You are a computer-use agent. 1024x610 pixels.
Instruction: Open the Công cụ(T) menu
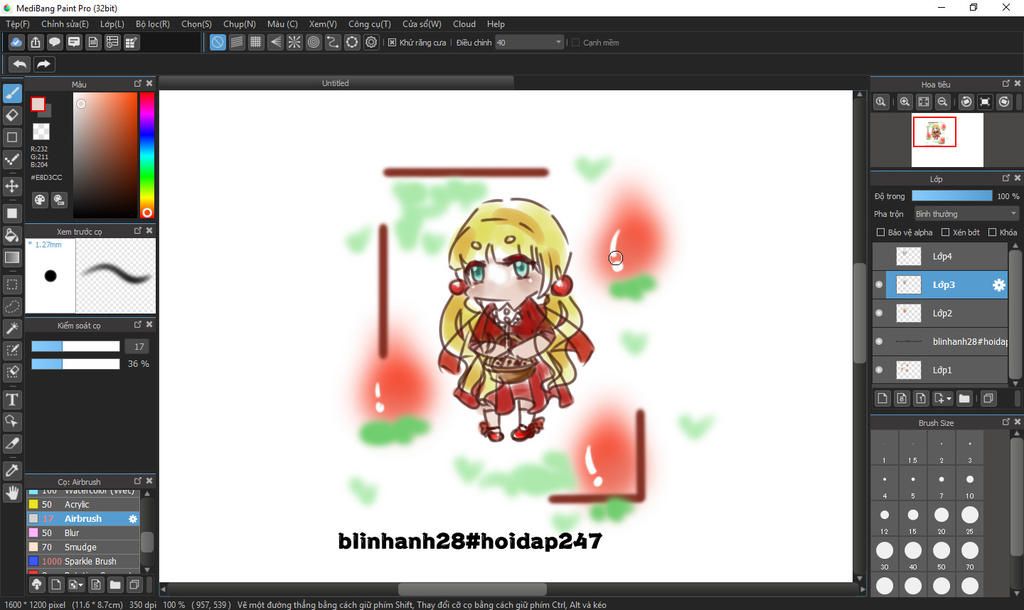pyautogui.click(x=369, y=24)
